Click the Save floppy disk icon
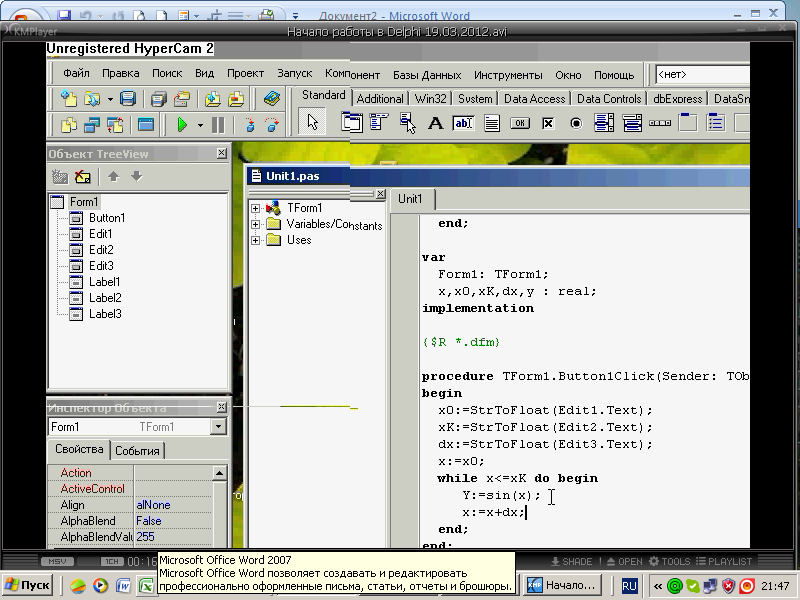The image size is (800, 600). (x=128, y=98)
